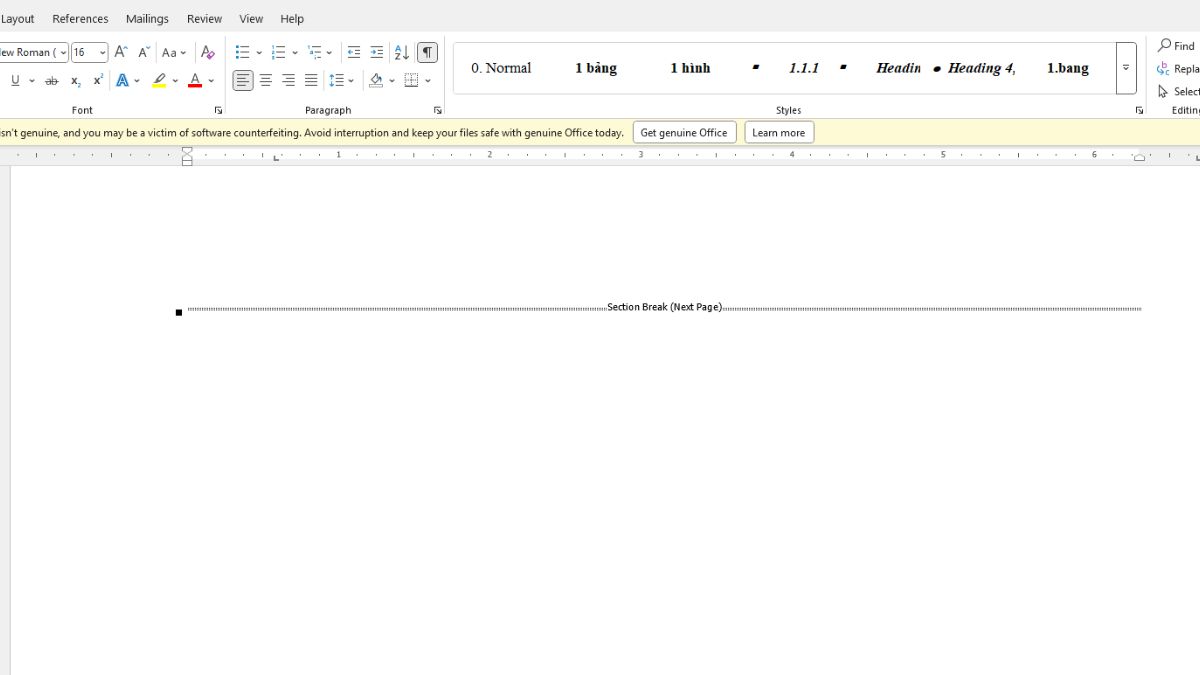Increase the paragraph indent

pyautogui.click(x=376, y=52)
